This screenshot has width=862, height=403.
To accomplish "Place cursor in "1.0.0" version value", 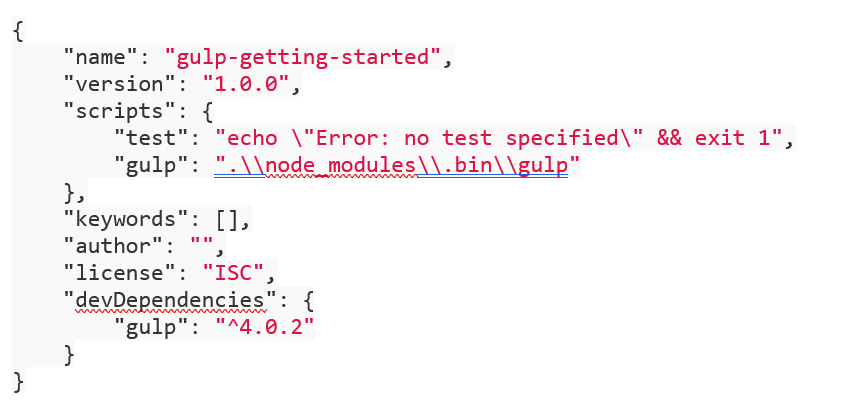I will (247, 84).
